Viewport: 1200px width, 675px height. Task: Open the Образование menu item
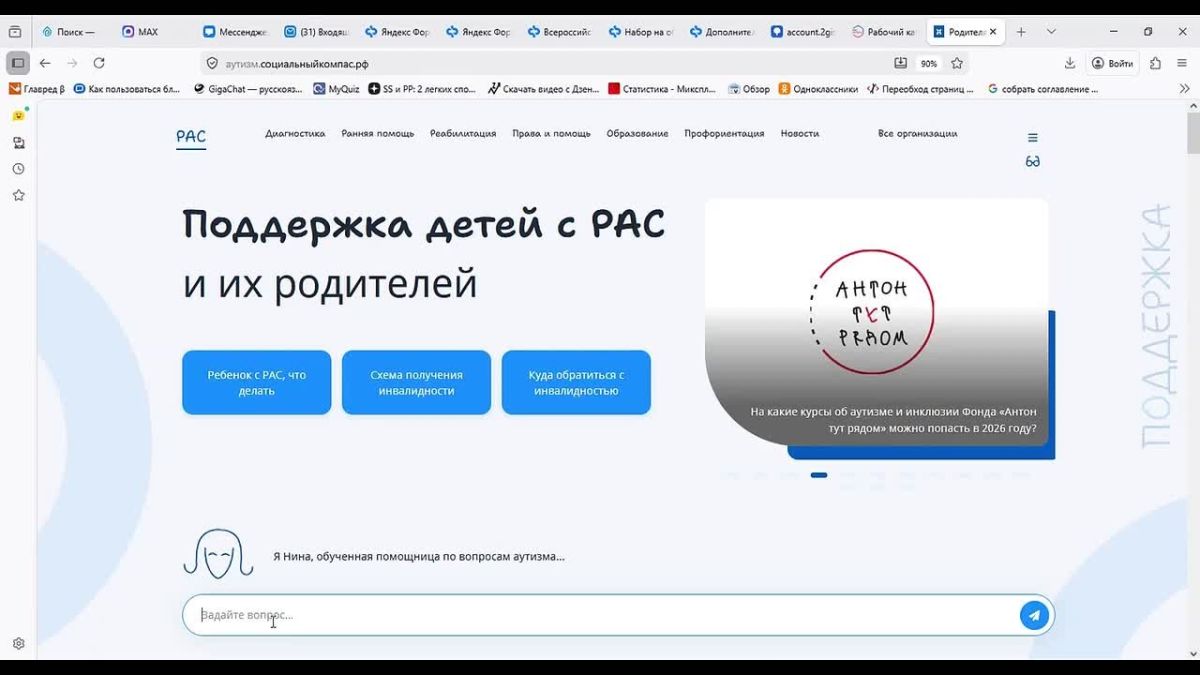click(637, 133)
